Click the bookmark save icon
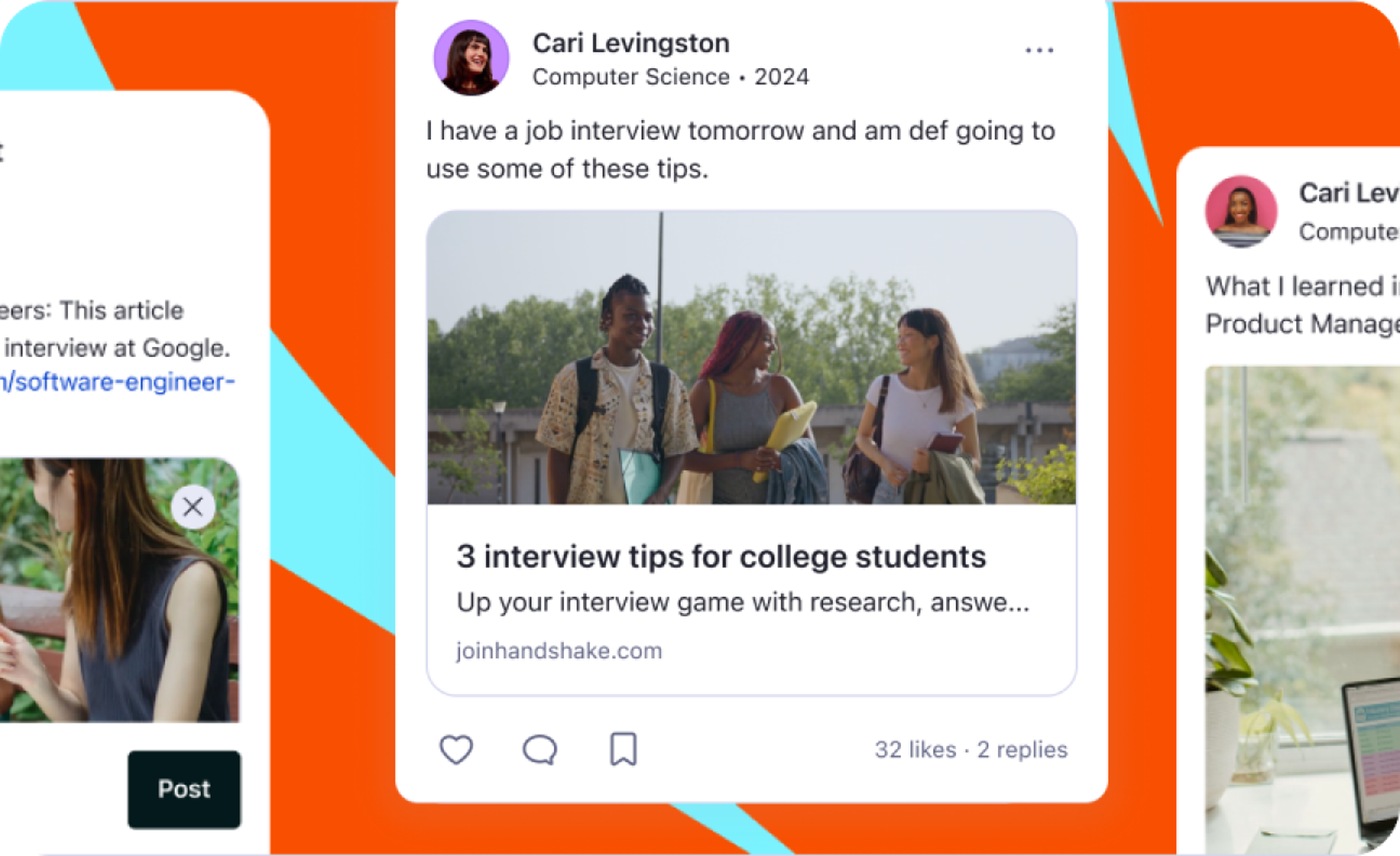1400x856 pixels. tap(622, 750)
